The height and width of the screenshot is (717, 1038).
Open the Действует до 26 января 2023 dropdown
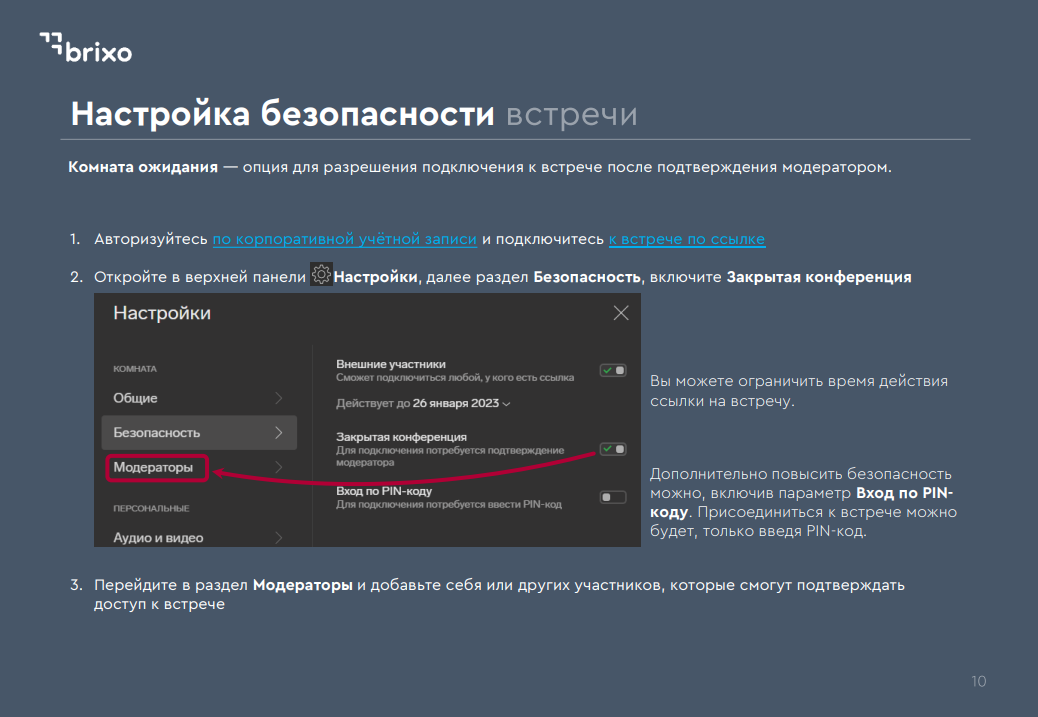423,404
